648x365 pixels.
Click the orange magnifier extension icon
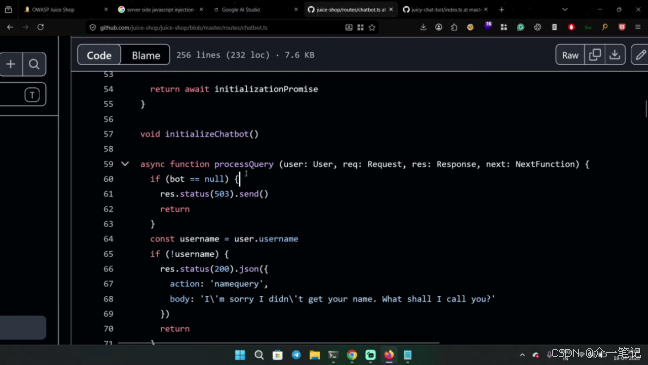pos(605,27)
